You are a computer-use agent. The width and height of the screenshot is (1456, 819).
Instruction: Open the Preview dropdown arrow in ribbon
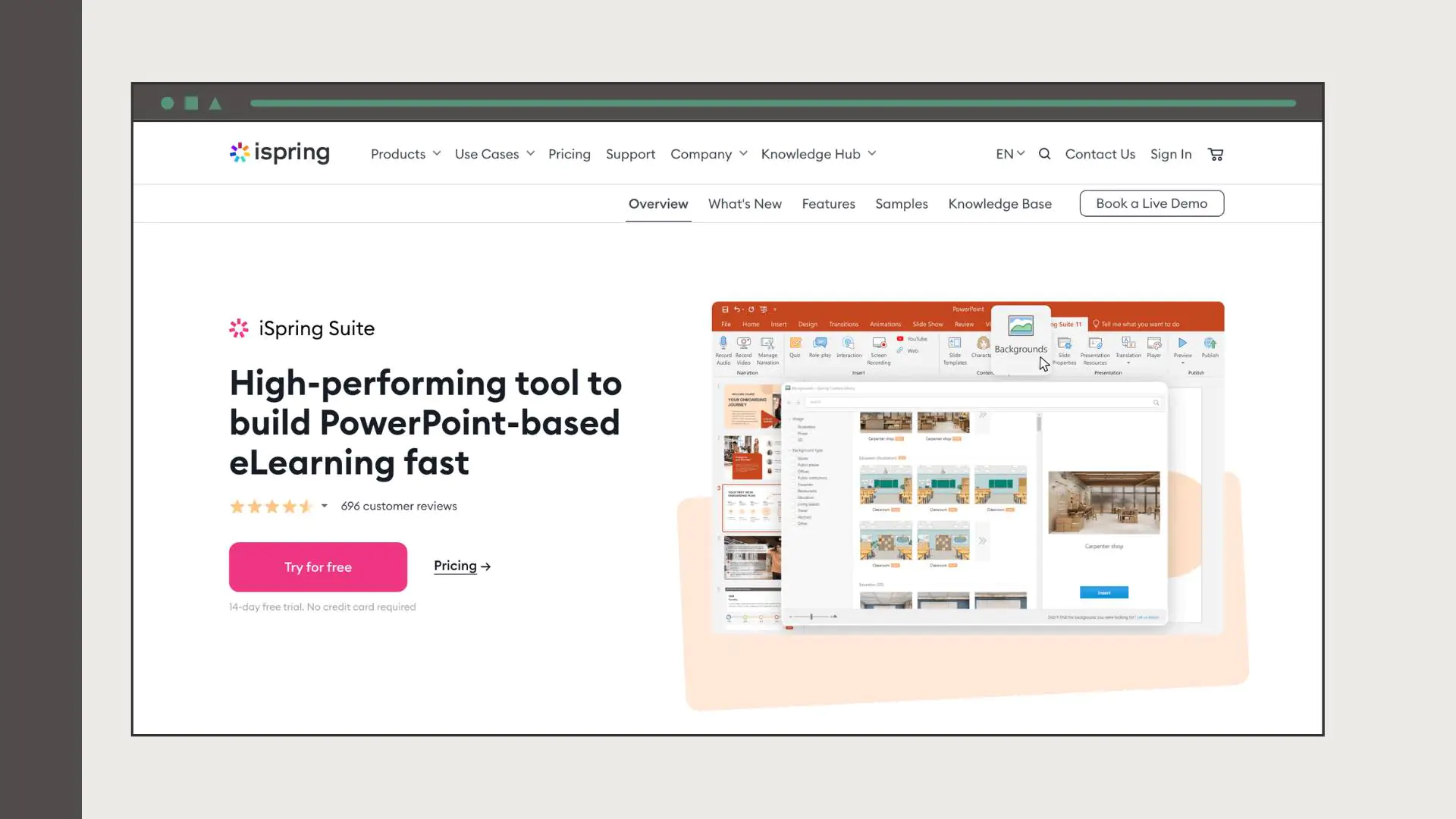point(1182,363)
